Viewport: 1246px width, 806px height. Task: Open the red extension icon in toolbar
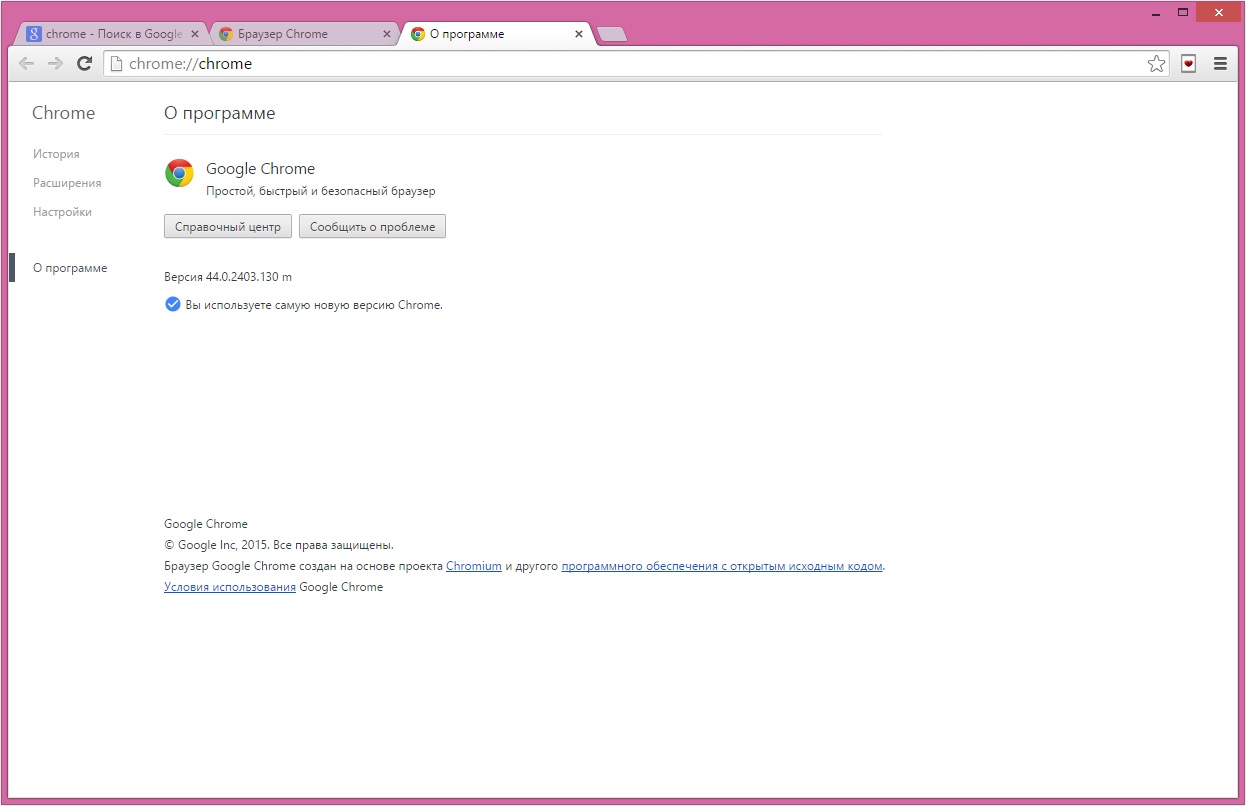(x=1188, y=64)
